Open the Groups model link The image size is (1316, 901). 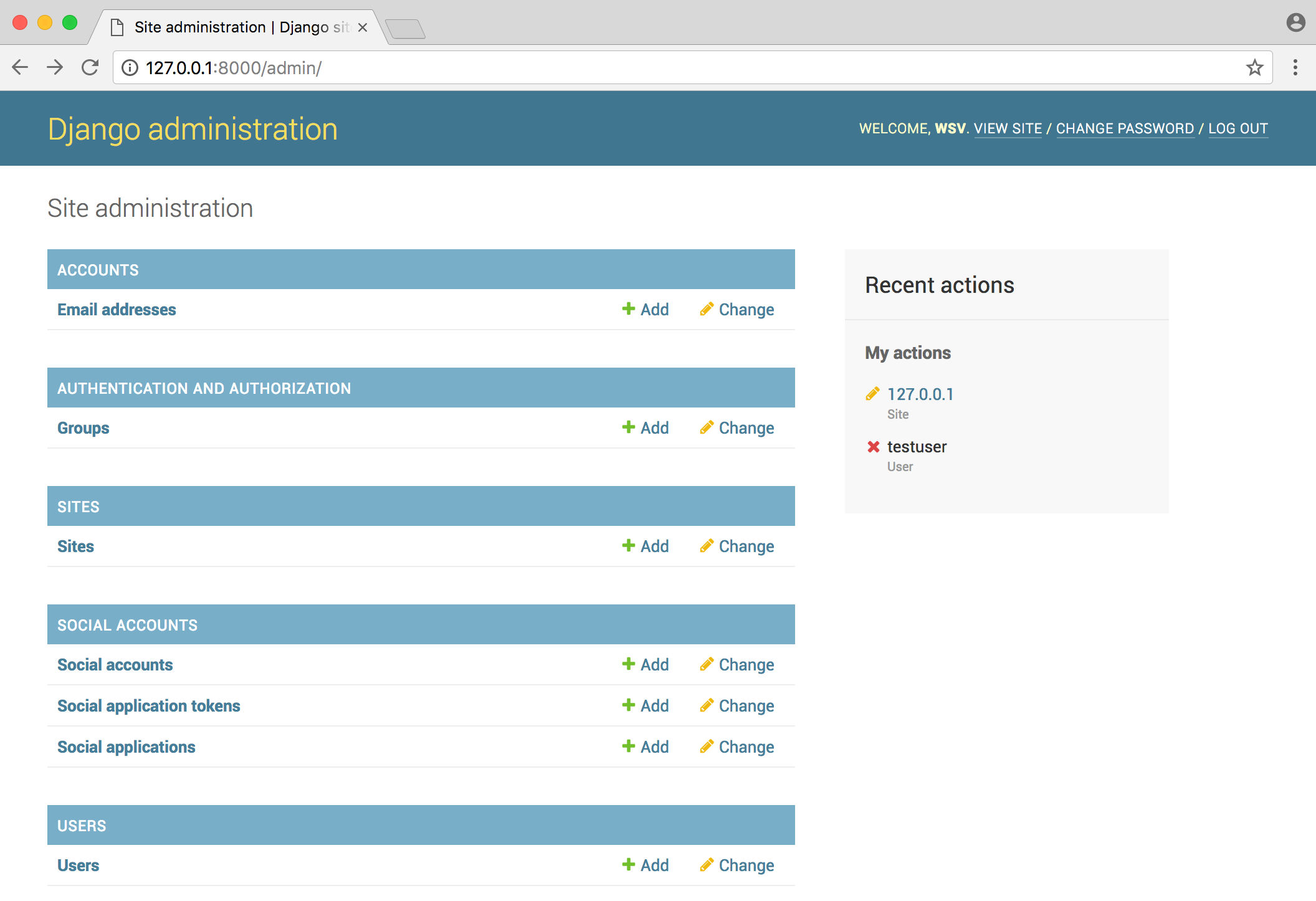pos(83,428)
